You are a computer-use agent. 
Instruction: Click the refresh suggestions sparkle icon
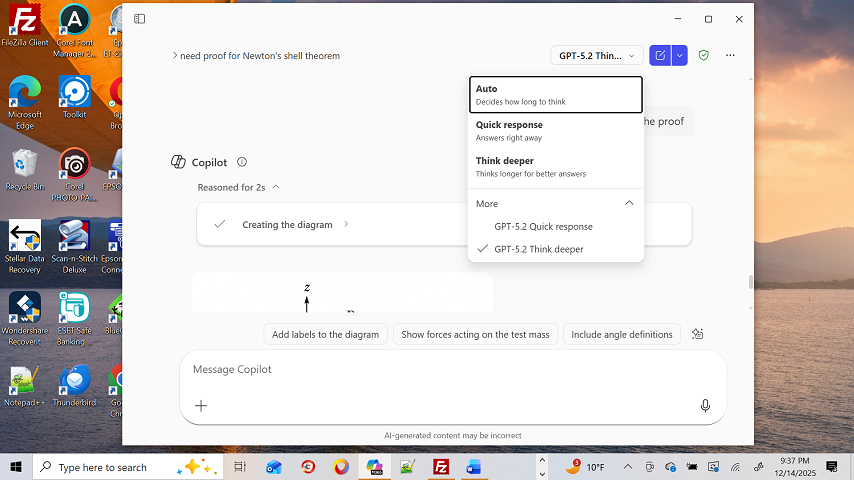pyautogui.click(x=698, y=334)
